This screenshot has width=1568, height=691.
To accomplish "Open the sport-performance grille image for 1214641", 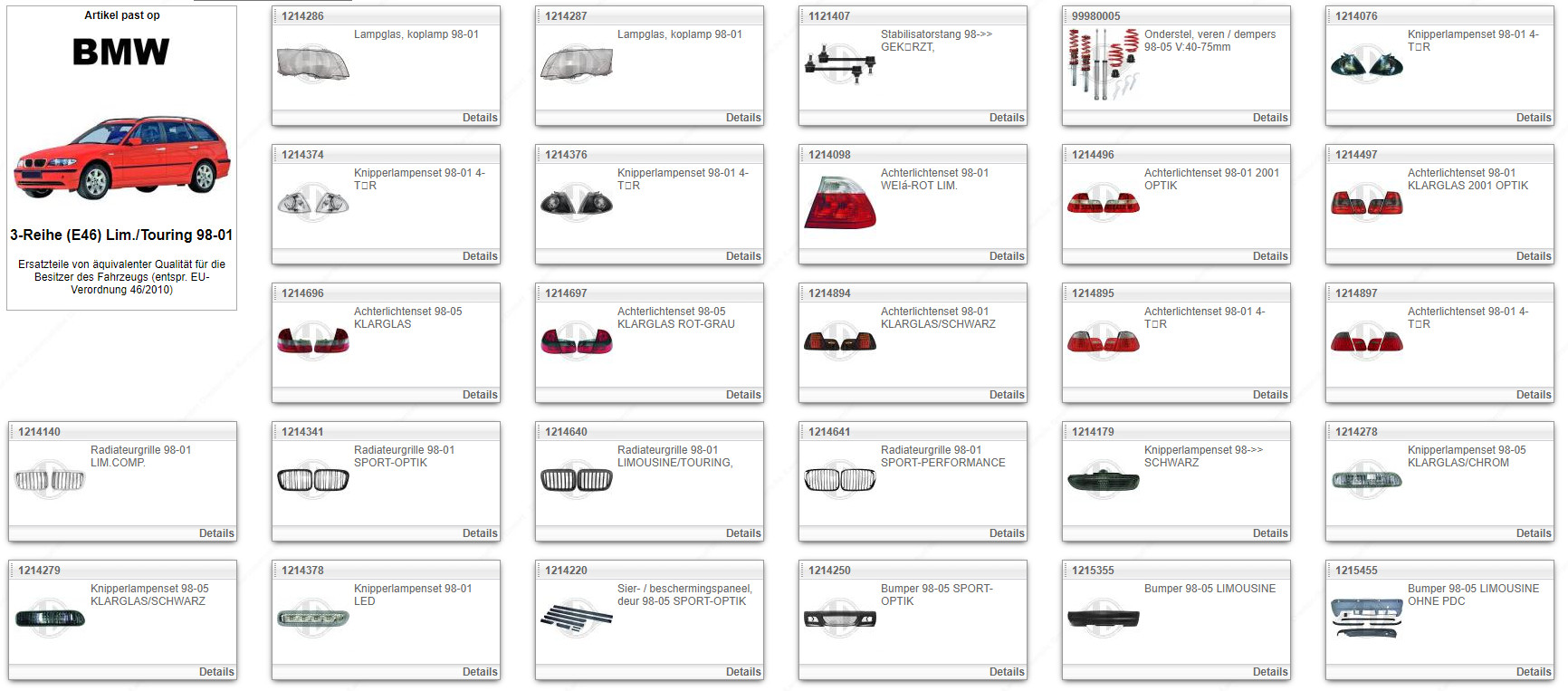I will coord(840,480).
